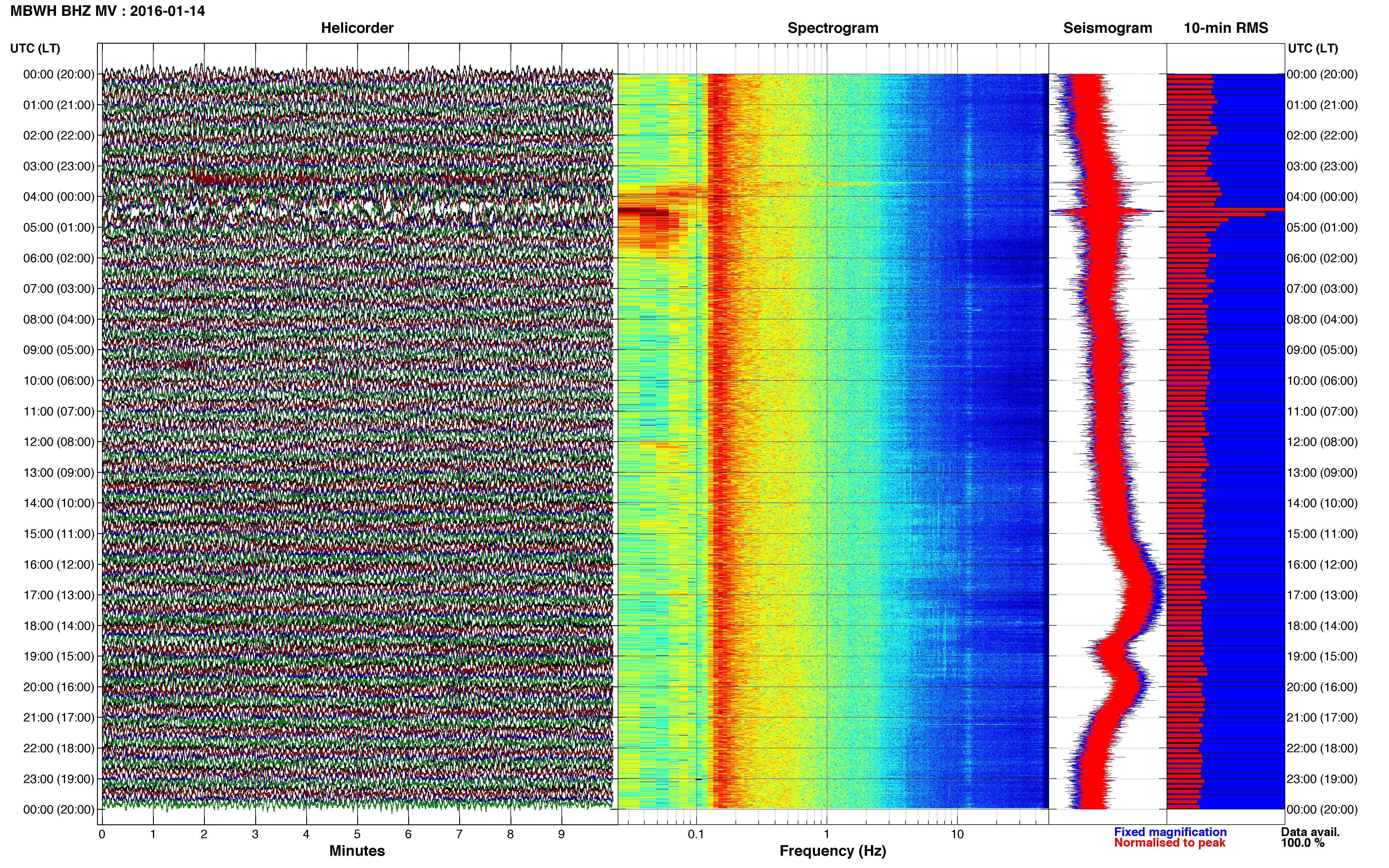The image size is (1389, 868).
Task: Click the '0.1' tick on the Frequency axis
Action: point(696,835)
